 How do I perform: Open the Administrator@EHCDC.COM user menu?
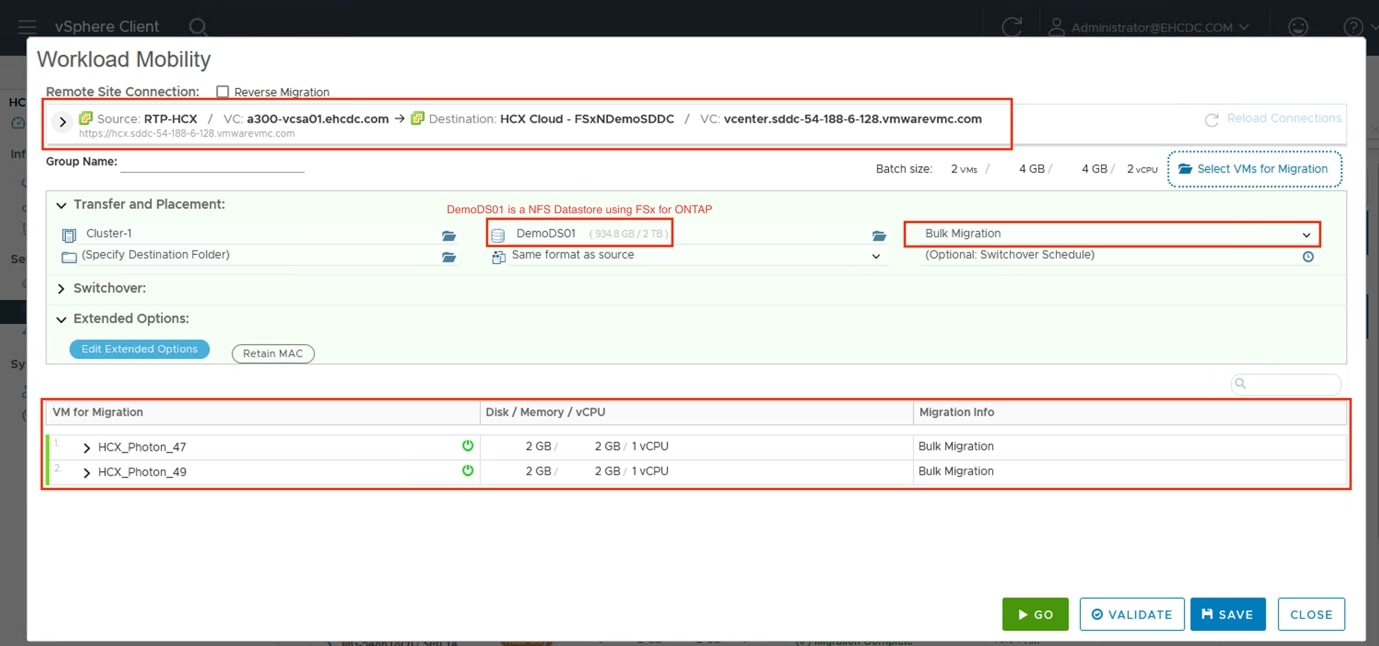click(1150, 27)
